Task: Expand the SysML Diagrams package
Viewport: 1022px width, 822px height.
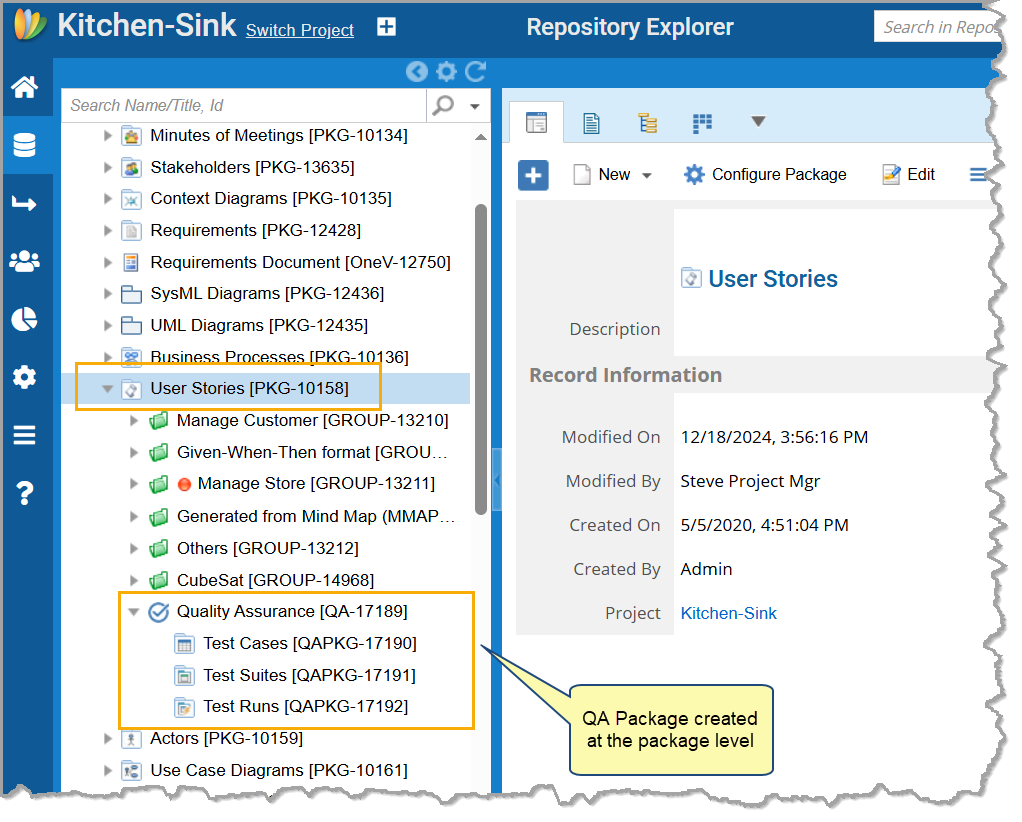Action: point(108,294)
